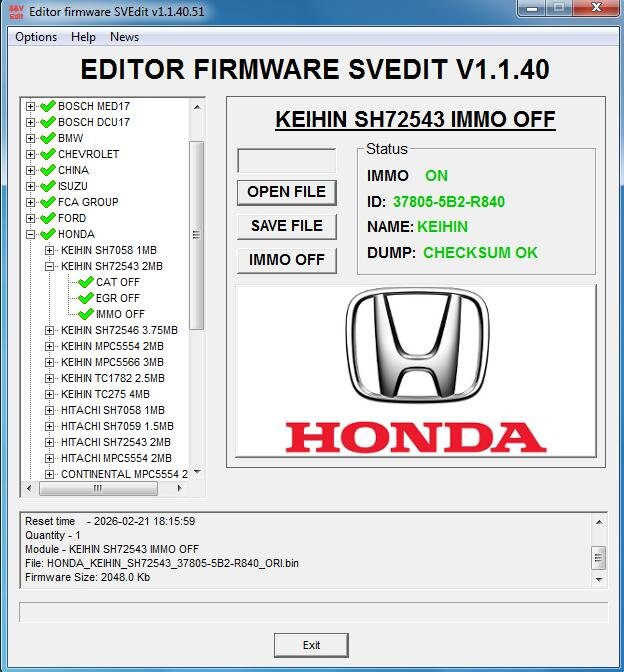The width and height of the screenshot is (624, 672).
Task: Select HITACHI MPC5554 2MB in tree
Action: coord(116,458)
